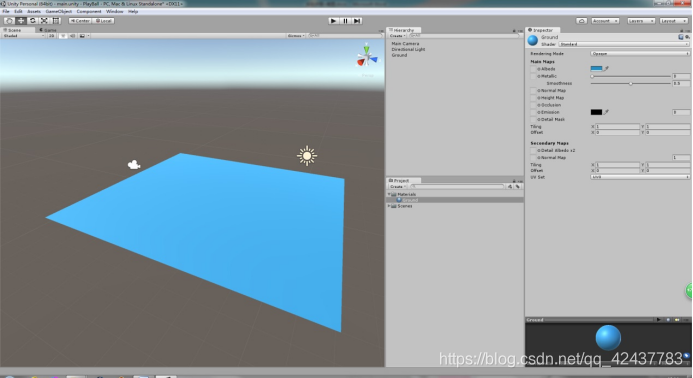Open the material help book icon in Inspector
The image size is (693, 378).
click(x=681, y=37)
